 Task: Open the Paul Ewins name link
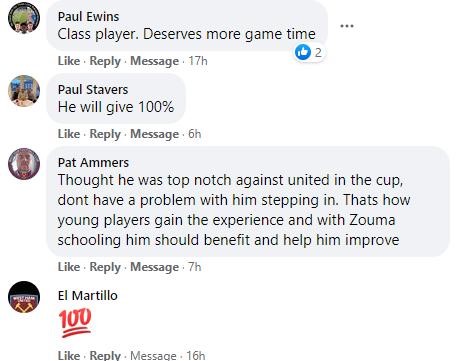[x=88, y=16]
